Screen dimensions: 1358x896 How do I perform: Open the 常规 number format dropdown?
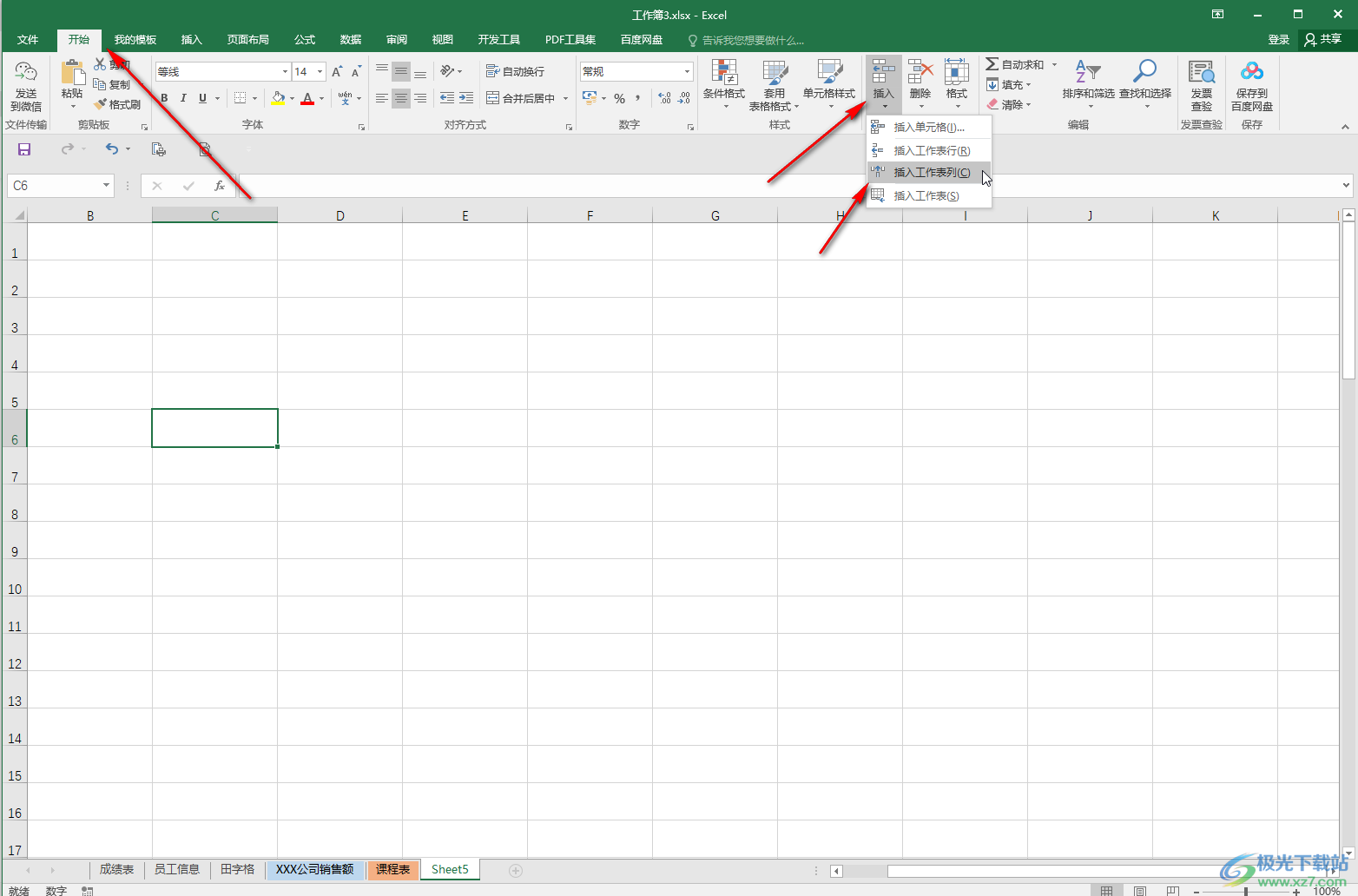pyautogui.click(x=687, y=72)
